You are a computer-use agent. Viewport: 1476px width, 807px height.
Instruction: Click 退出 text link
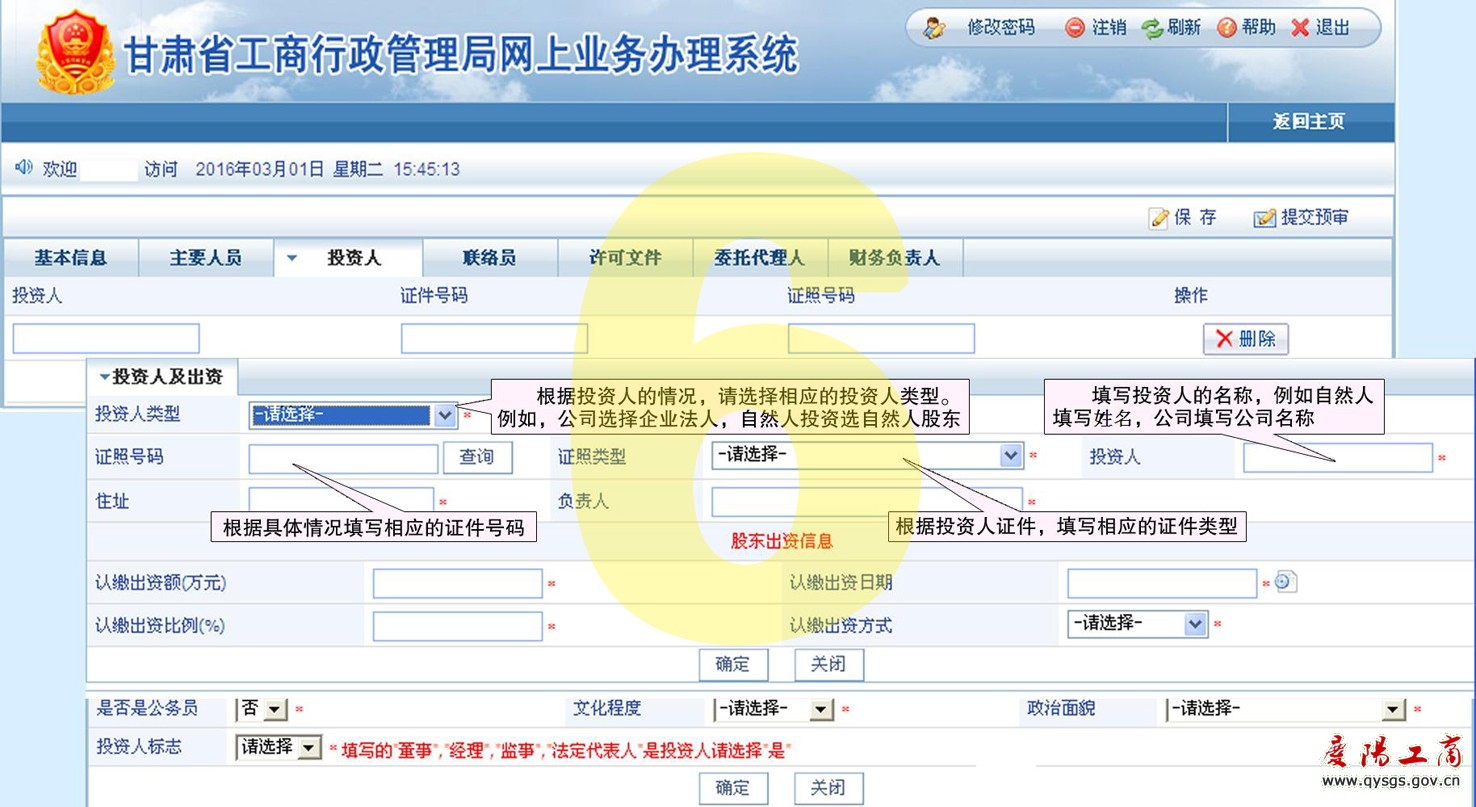pos(1332,28)
